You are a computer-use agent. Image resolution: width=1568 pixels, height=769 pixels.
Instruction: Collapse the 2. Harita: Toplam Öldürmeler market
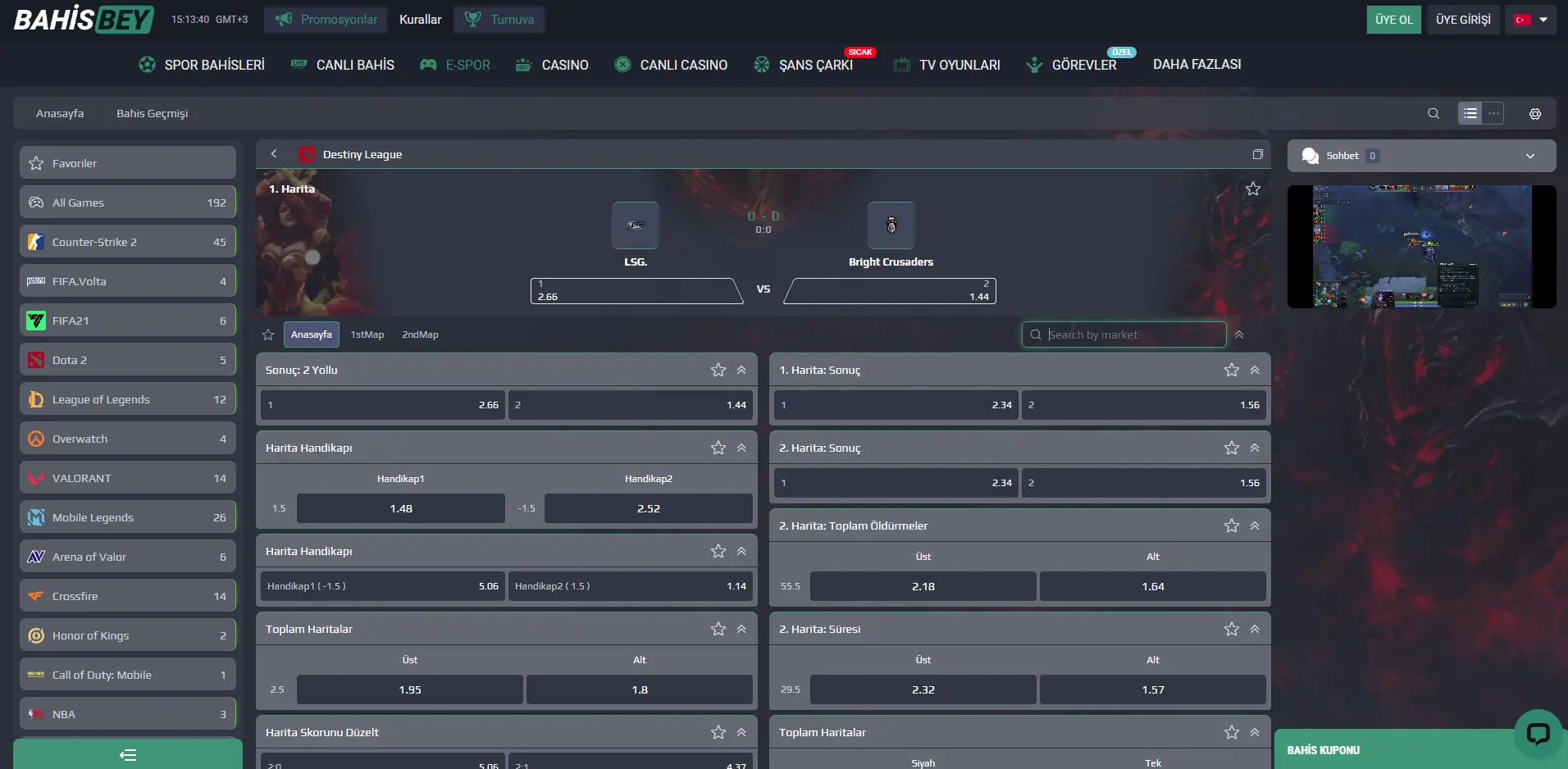[x=1255, y=526]
